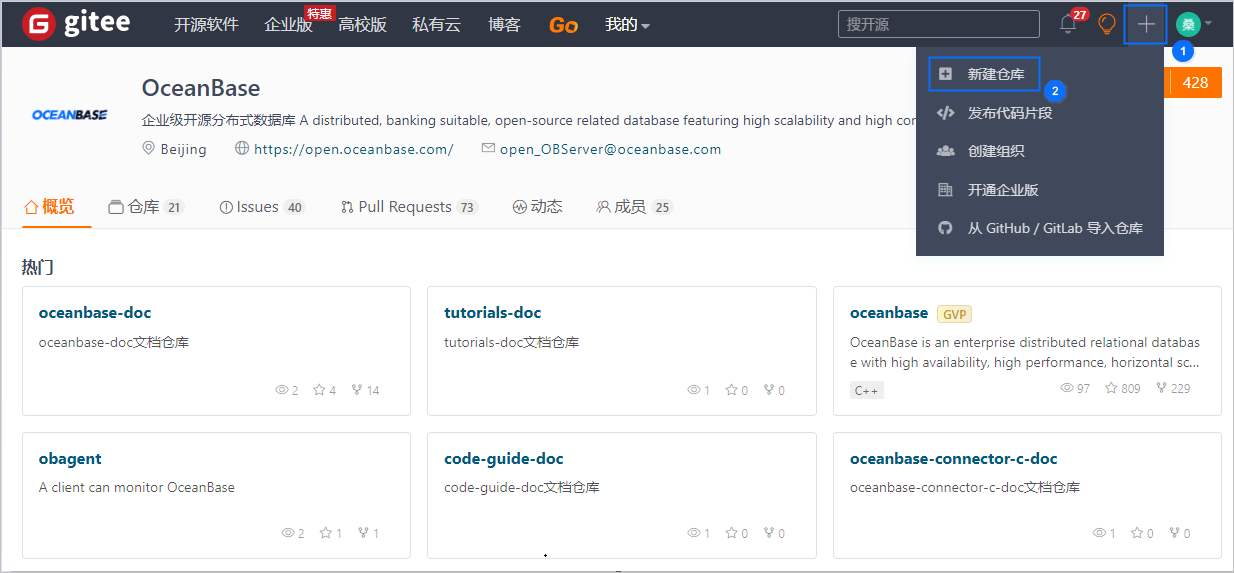Screen dimensions: 1234x573
Task: Click the 热门 section heading
Action: point(38,267)
